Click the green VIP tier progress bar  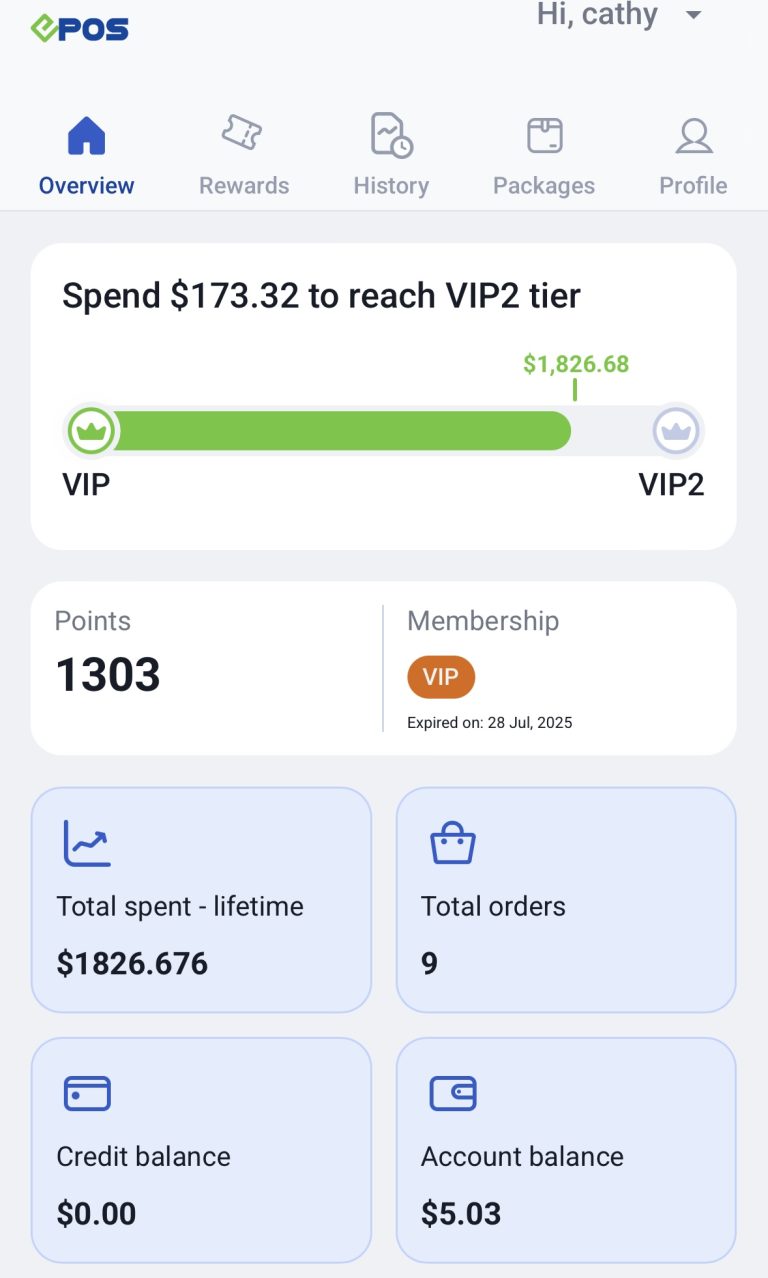pos(340,431)
